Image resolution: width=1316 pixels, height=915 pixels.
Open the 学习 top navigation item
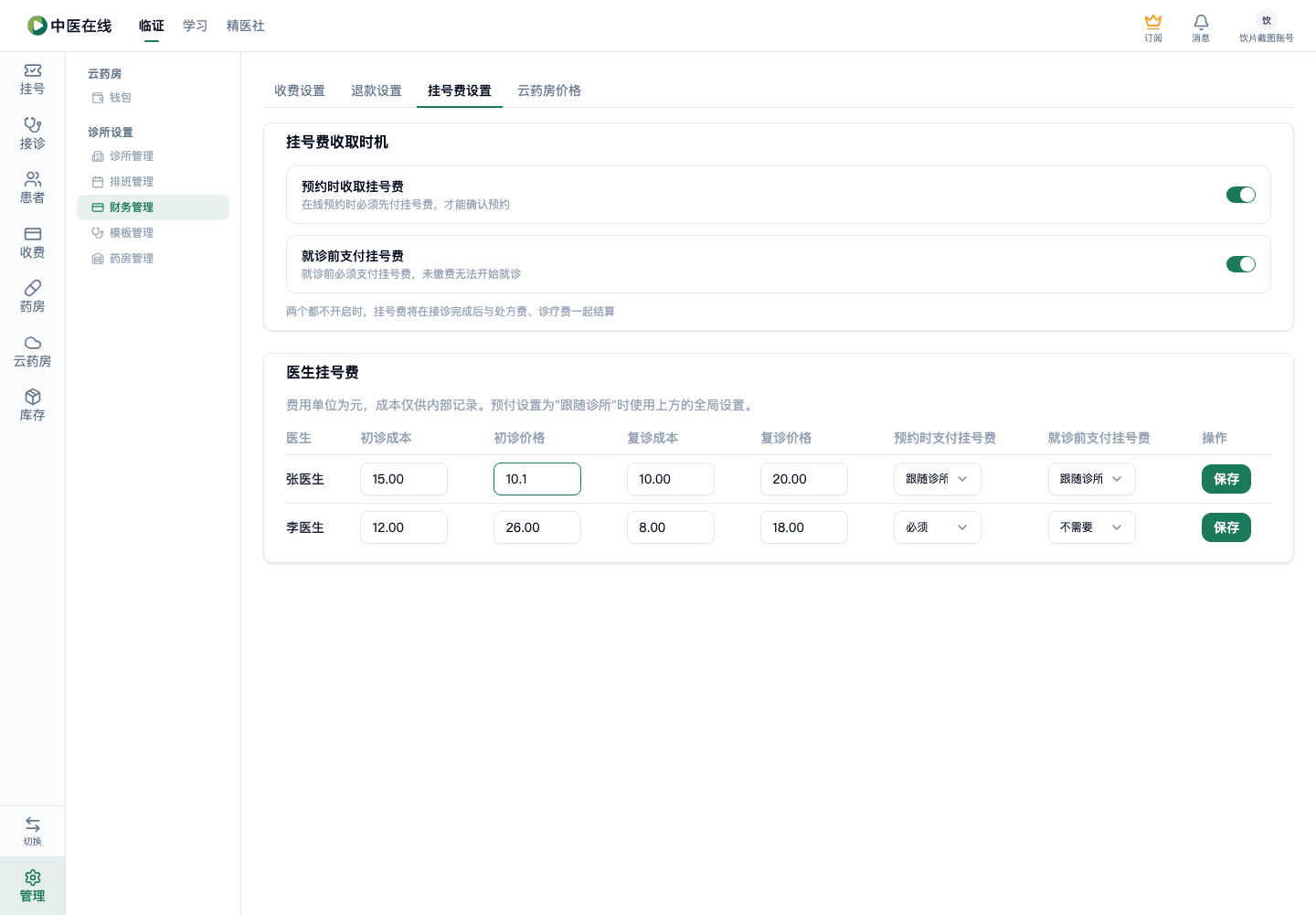tap(195, 26)
